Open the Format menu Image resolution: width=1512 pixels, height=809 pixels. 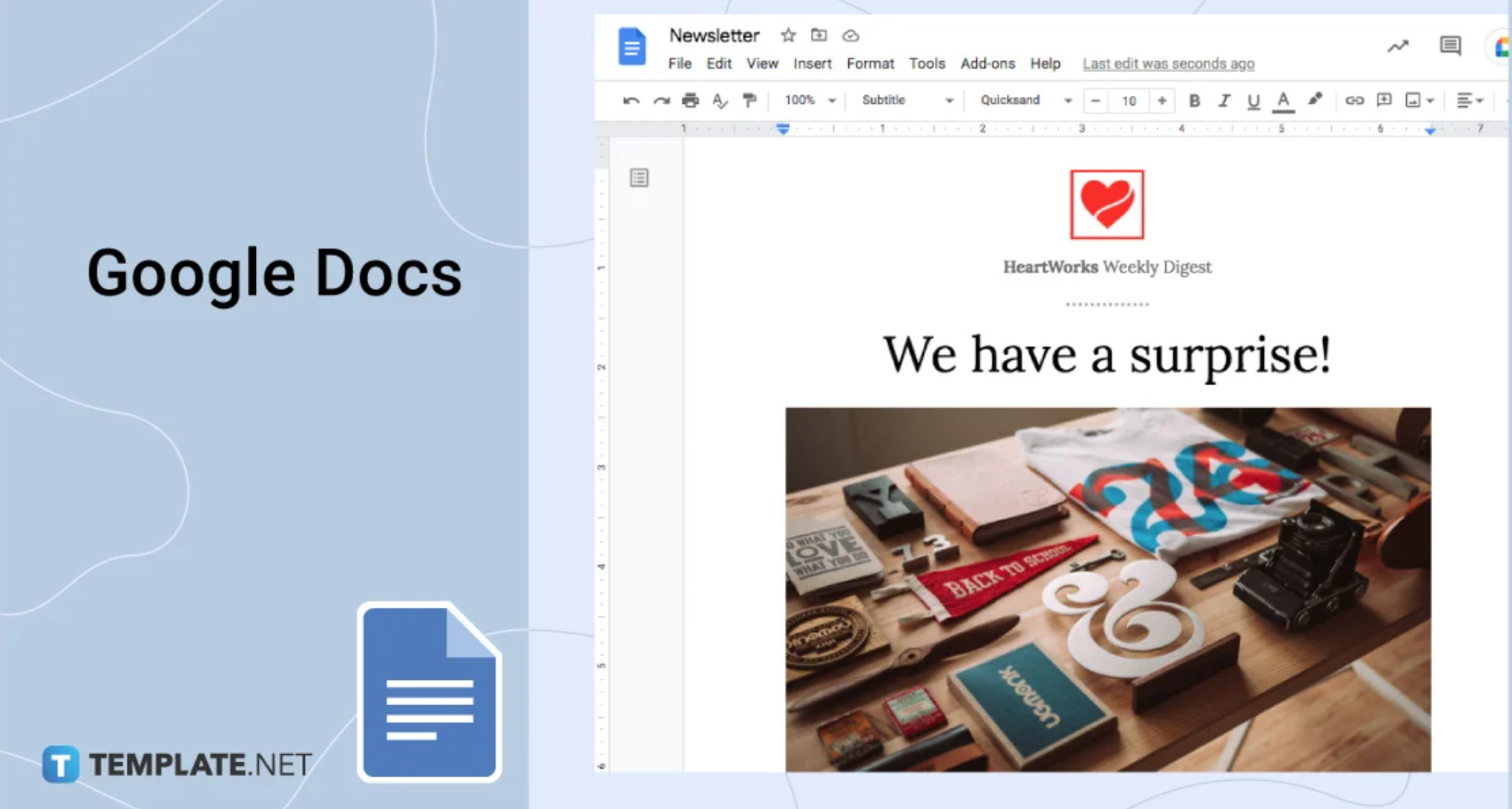click(x=870, y=63)
